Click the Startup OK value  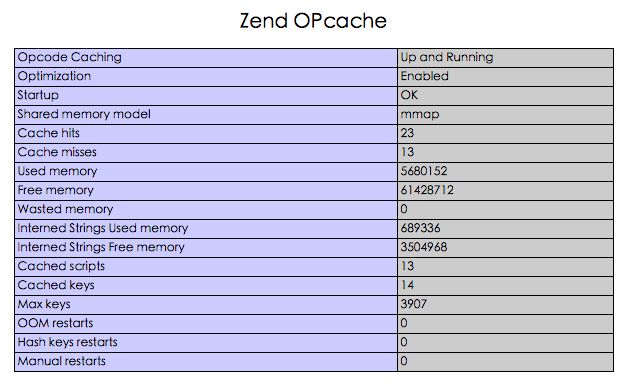pos(409,95)
